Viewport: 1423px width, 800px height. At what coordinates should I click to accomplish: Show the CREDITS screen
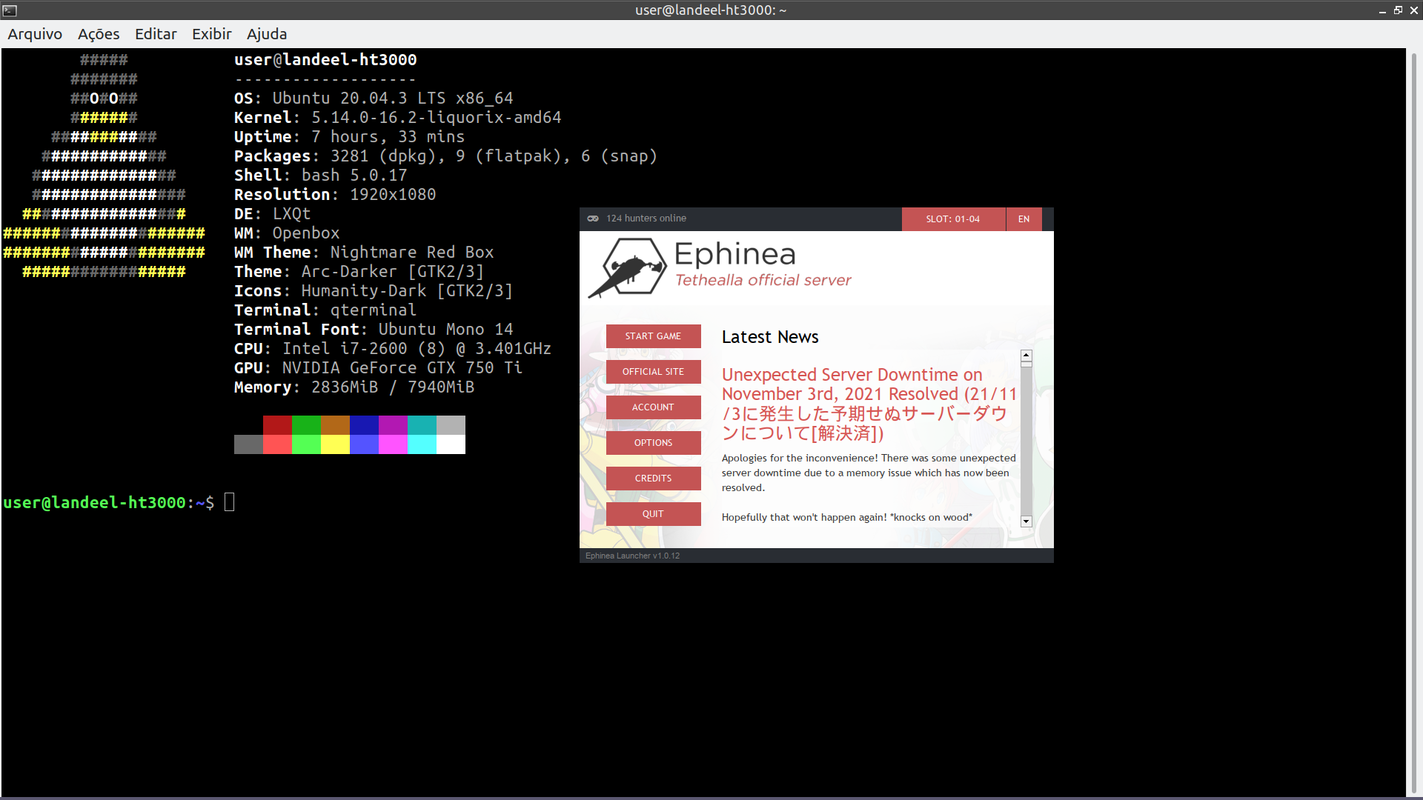pyautogui.click(x=653, y=478)
